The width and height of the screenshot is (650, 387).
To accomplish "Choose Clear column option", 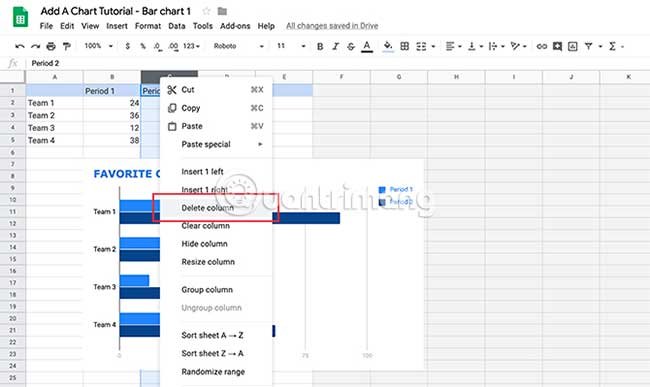I will click(x=216, y=226).
